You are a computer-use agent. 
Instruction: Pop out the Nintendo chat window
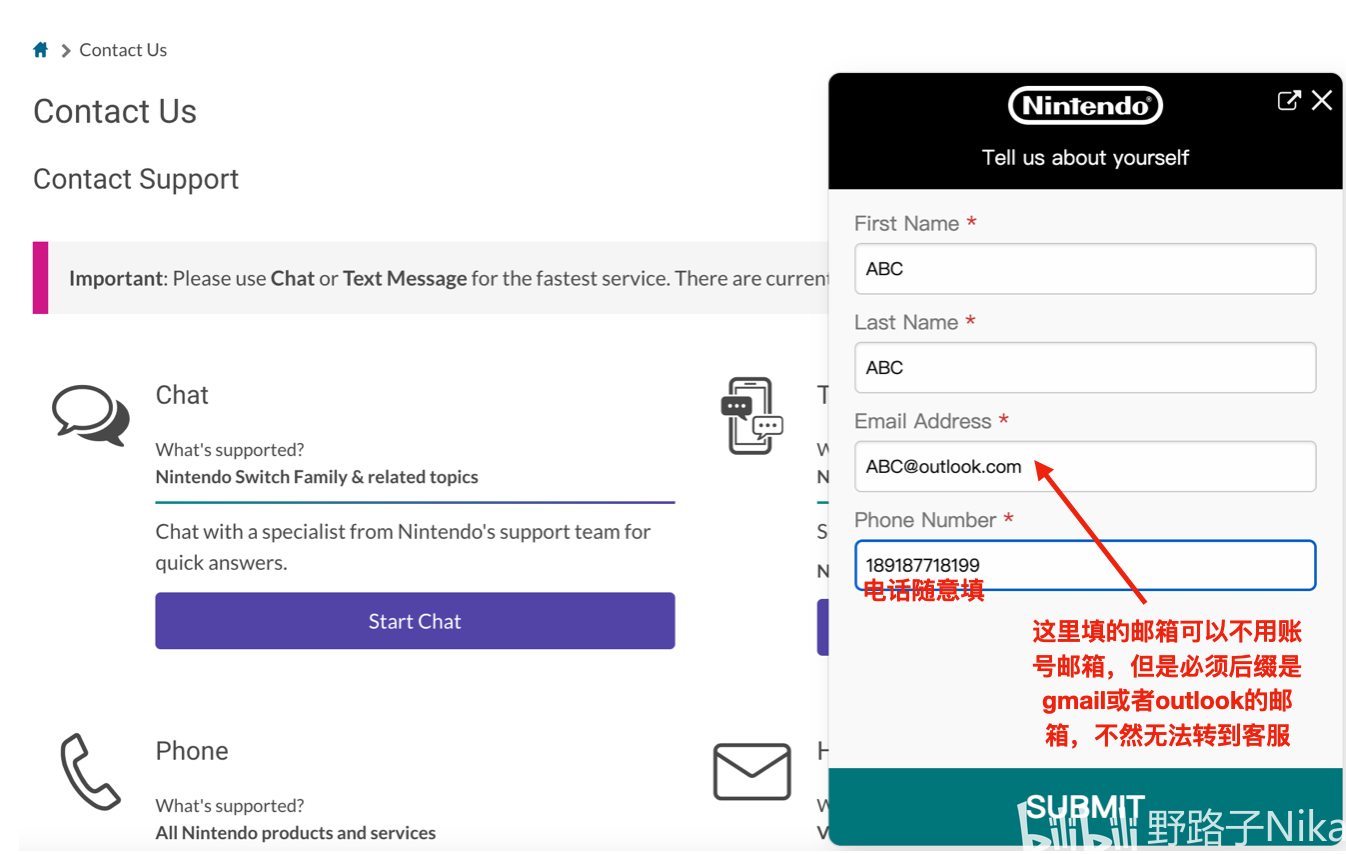(x=1289, y=100)
